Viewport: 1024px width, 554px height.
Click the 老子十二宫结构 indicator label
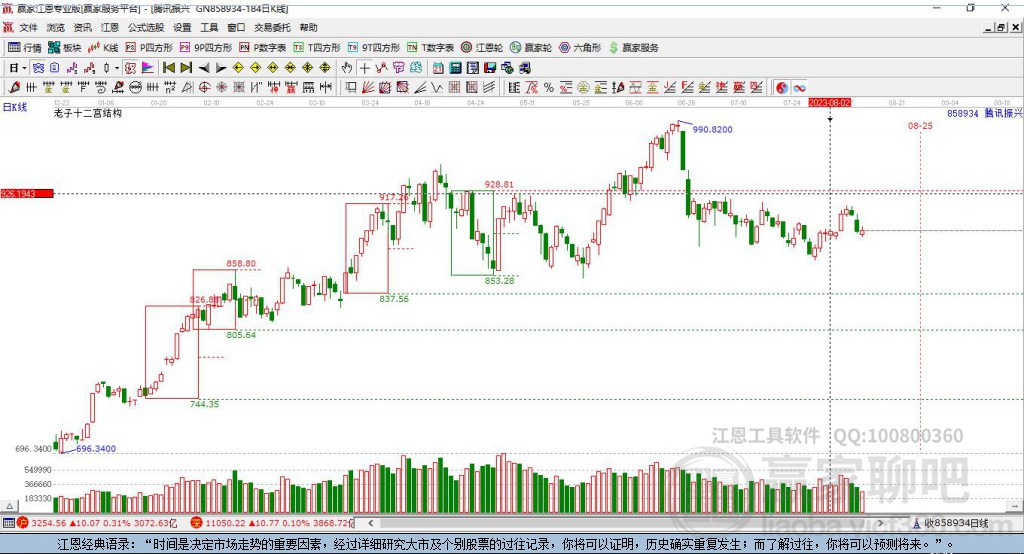(88, 113)
